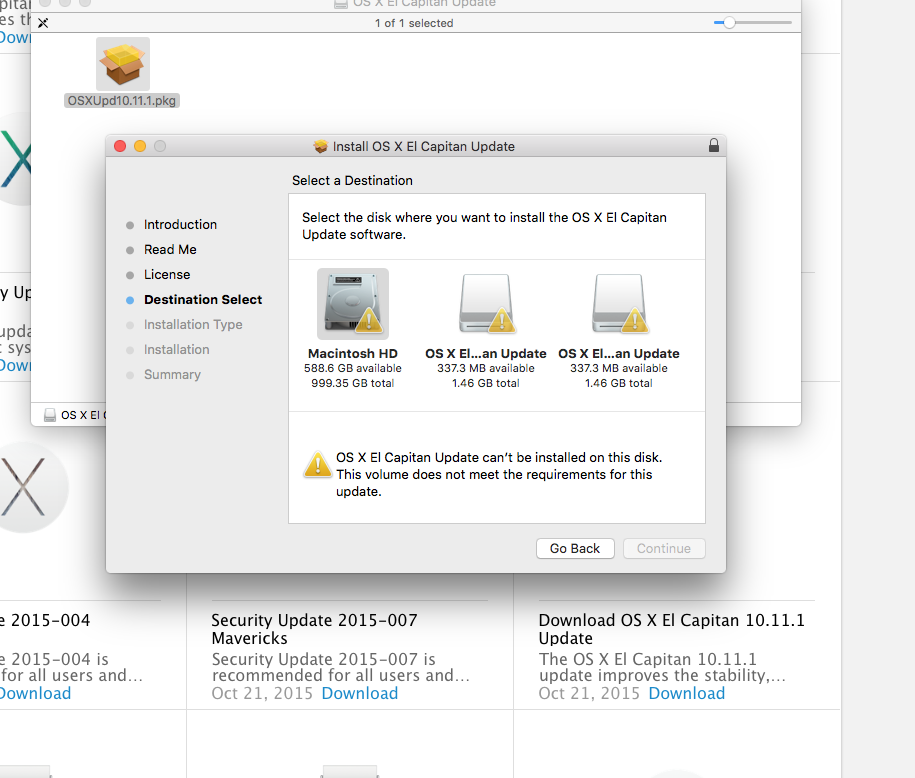This screenshot has height=778, width=915.
Task: Click the crossed tools icon in Finder window
Action: [43, 23]
